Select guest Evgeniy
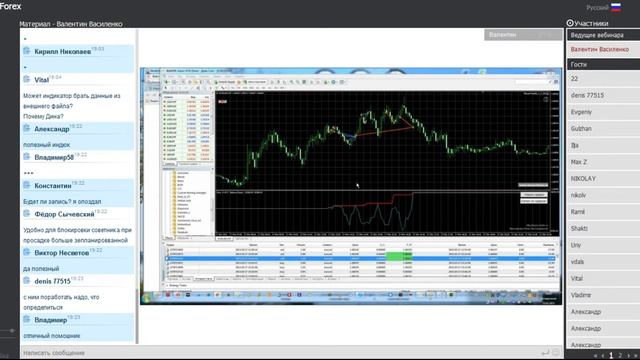The image size is (640, 360). tap(603, 112)
